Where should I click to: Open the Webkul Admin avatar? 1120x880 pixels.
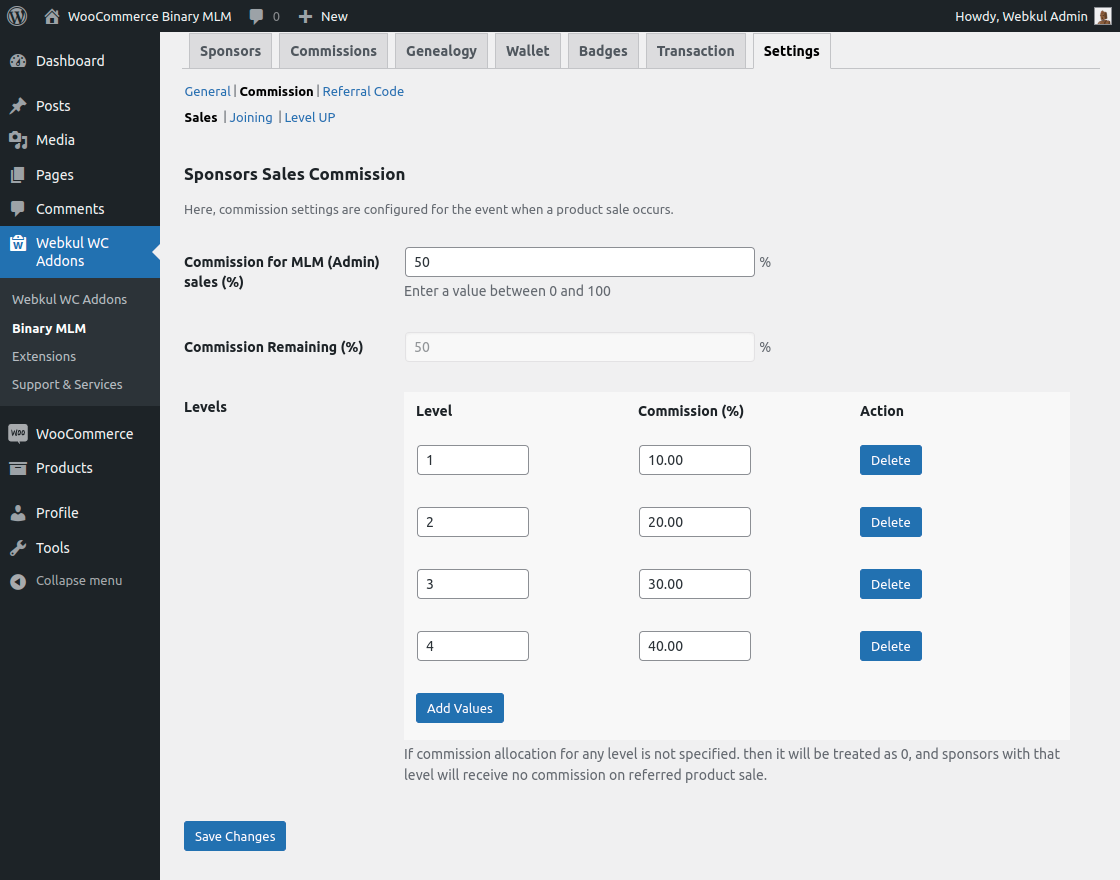tap(1103, 16)
